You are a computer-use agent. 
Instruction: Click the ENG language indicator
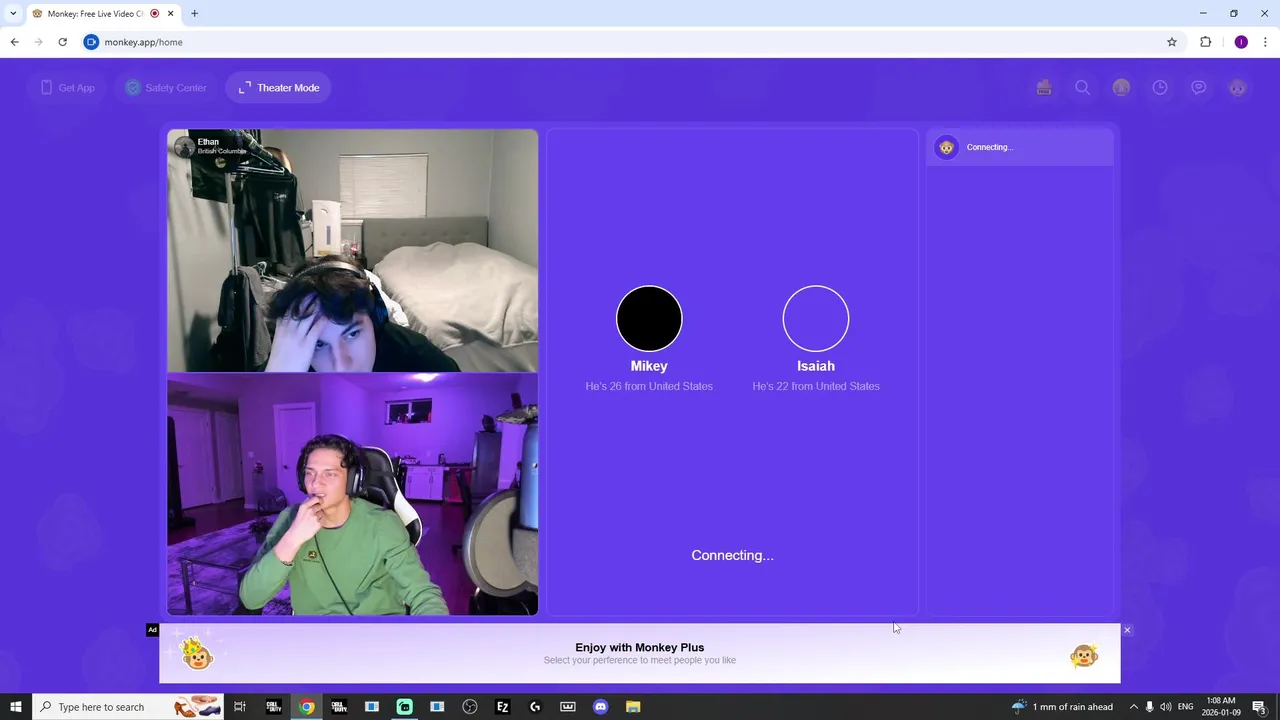[1185, 707]
